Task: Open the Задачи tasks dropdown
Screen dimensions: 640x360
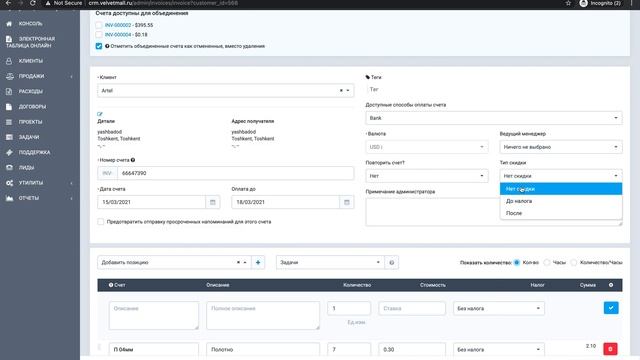Action: point(330,262)
